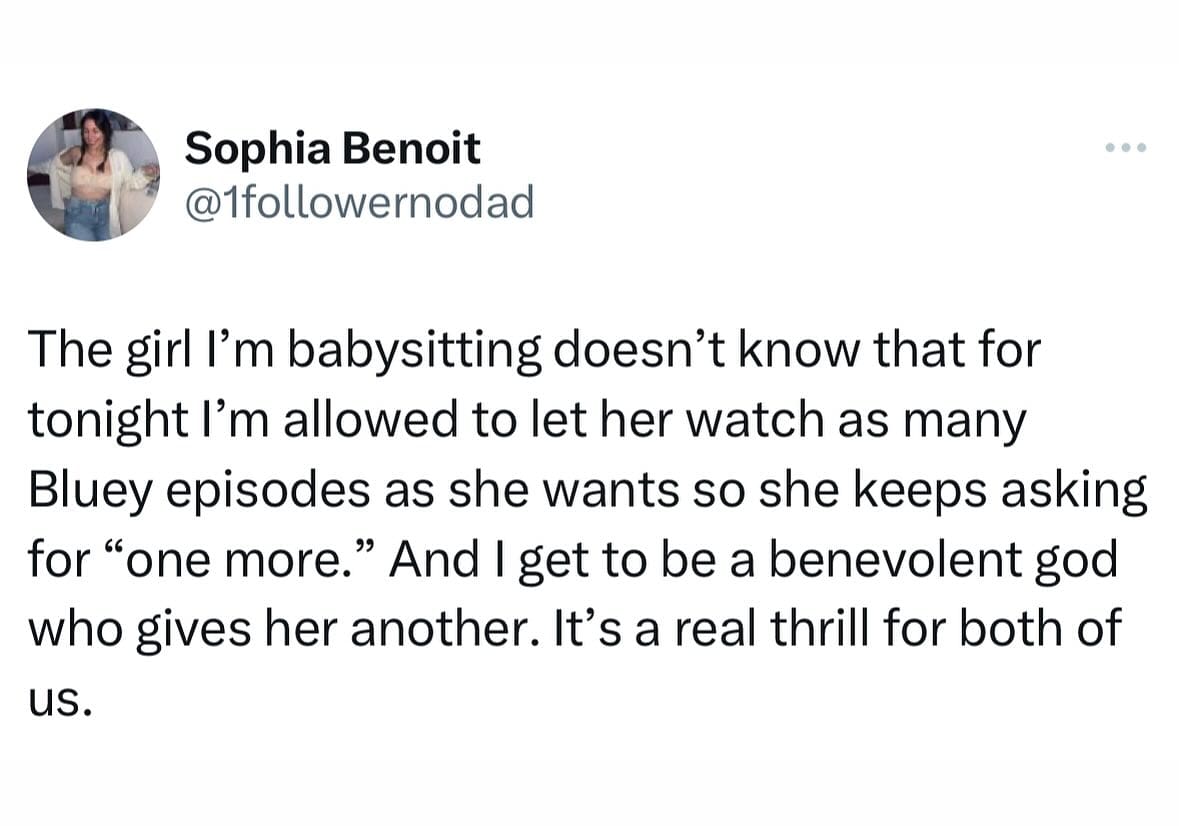Viewport: 1179px width, 826px height.
Task: Click Sophia Benoit's profile picture
Action: 93,175
